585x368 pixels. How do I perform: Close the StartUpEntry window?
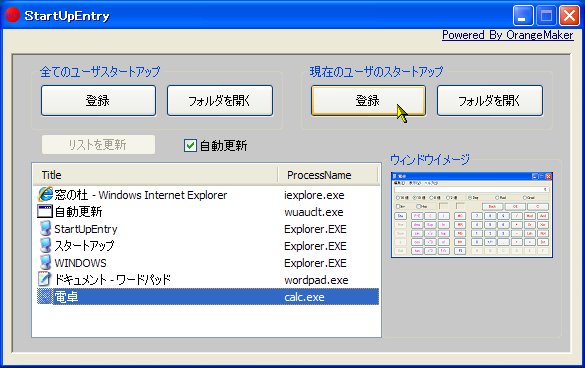[569, 16]
